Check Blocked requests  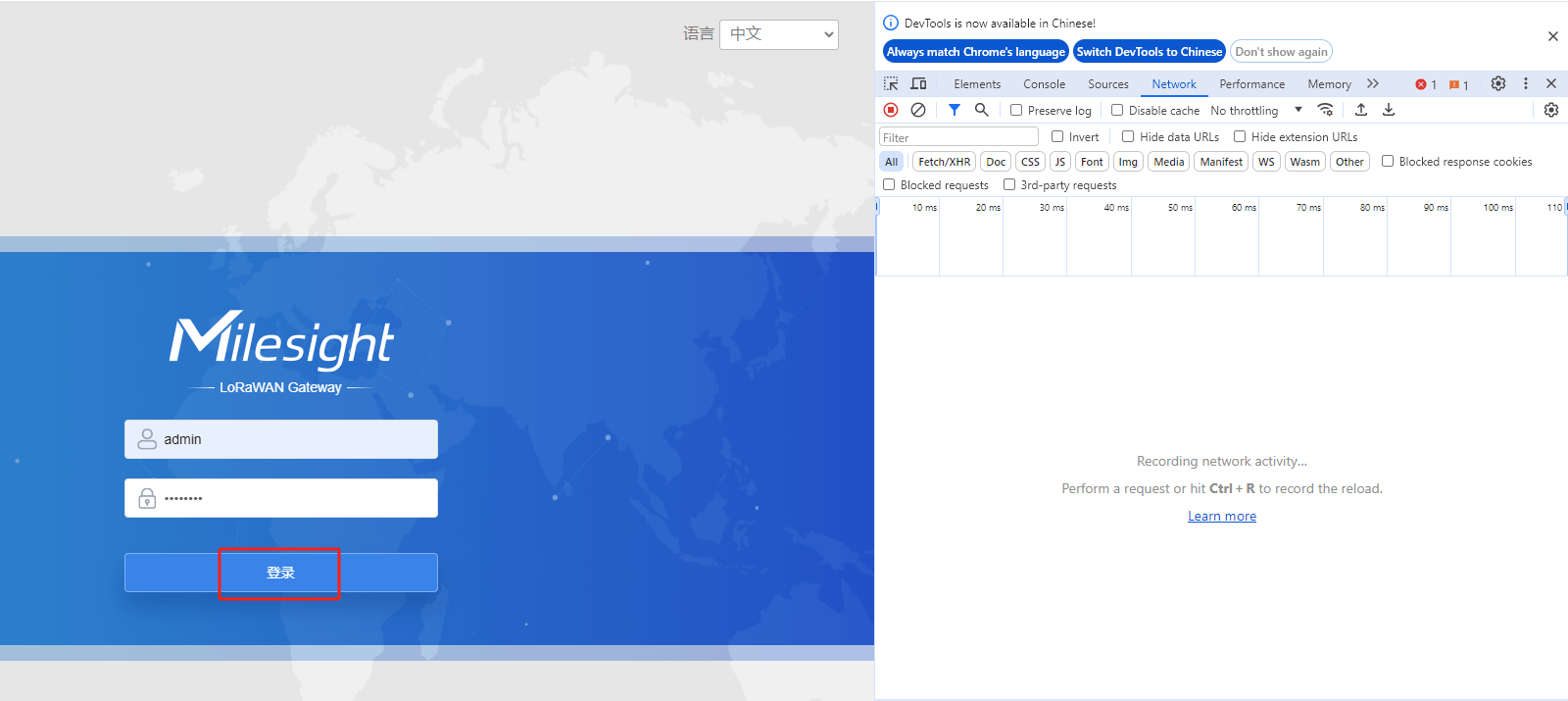(889, 184)
